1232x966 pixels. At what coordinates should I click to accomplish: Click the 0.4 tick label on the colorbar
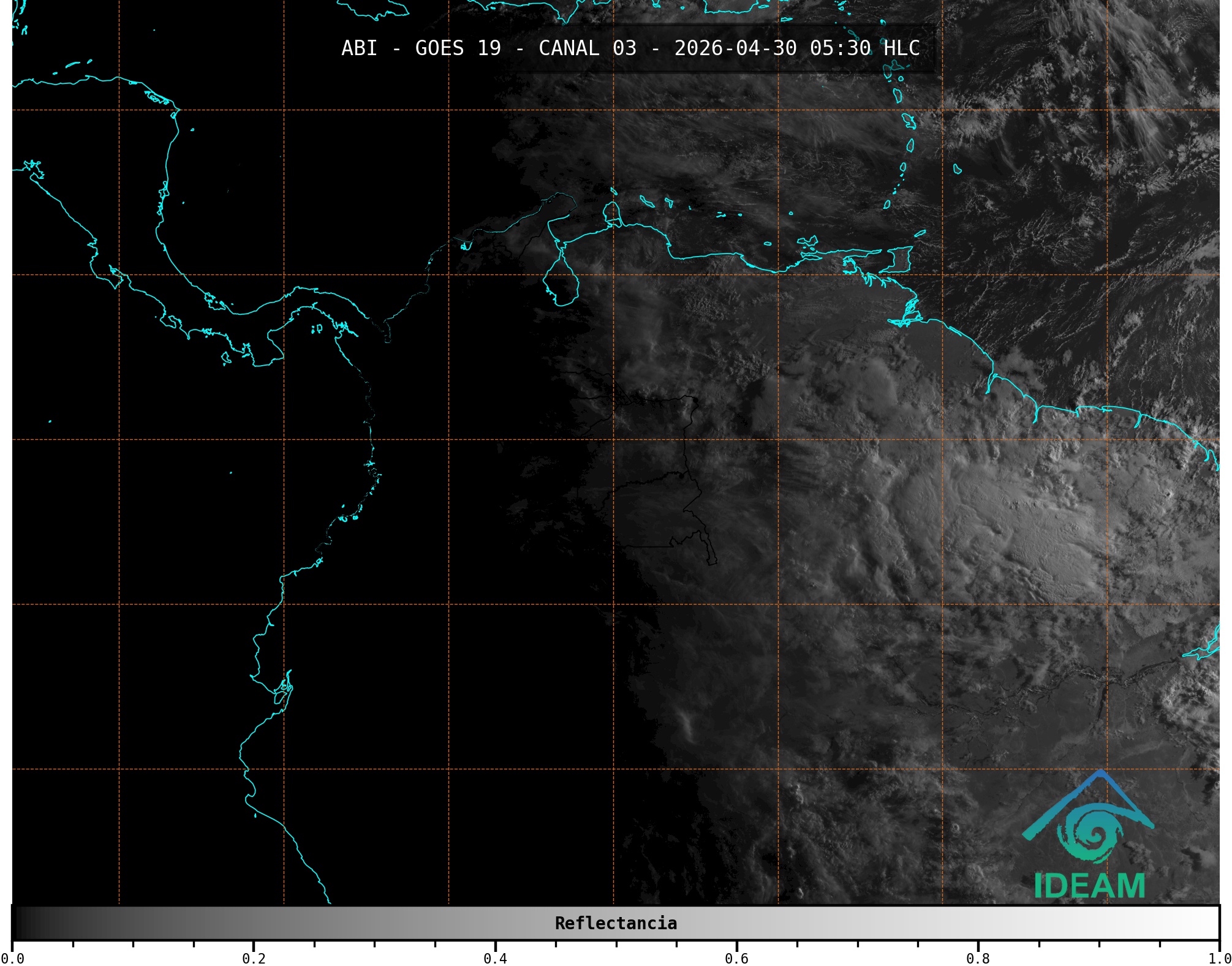coord(495,958)
